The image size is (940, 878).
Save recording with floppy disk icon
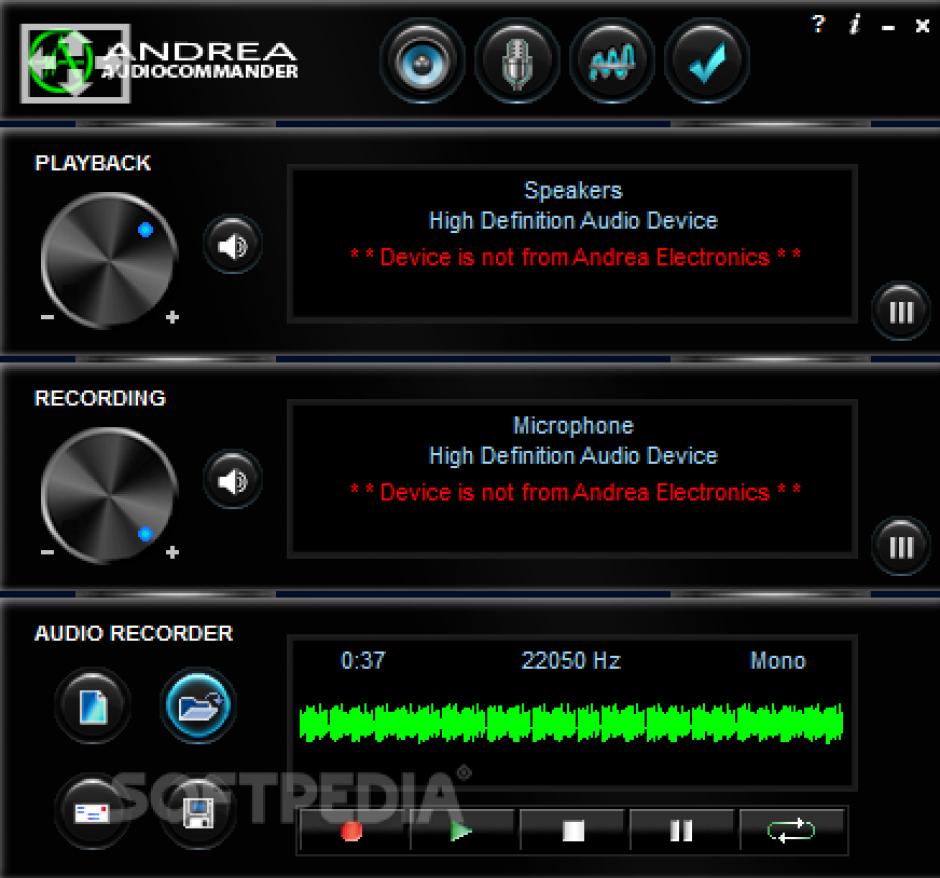coord(198,813)
